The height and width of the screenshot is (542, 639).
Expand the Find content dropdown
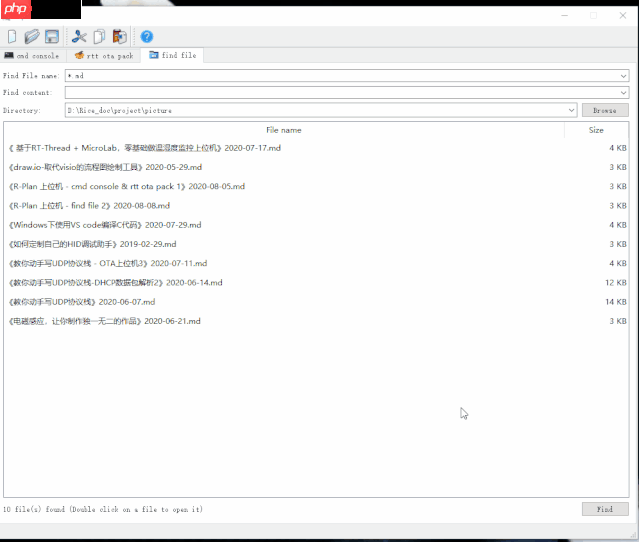point(623,92)
